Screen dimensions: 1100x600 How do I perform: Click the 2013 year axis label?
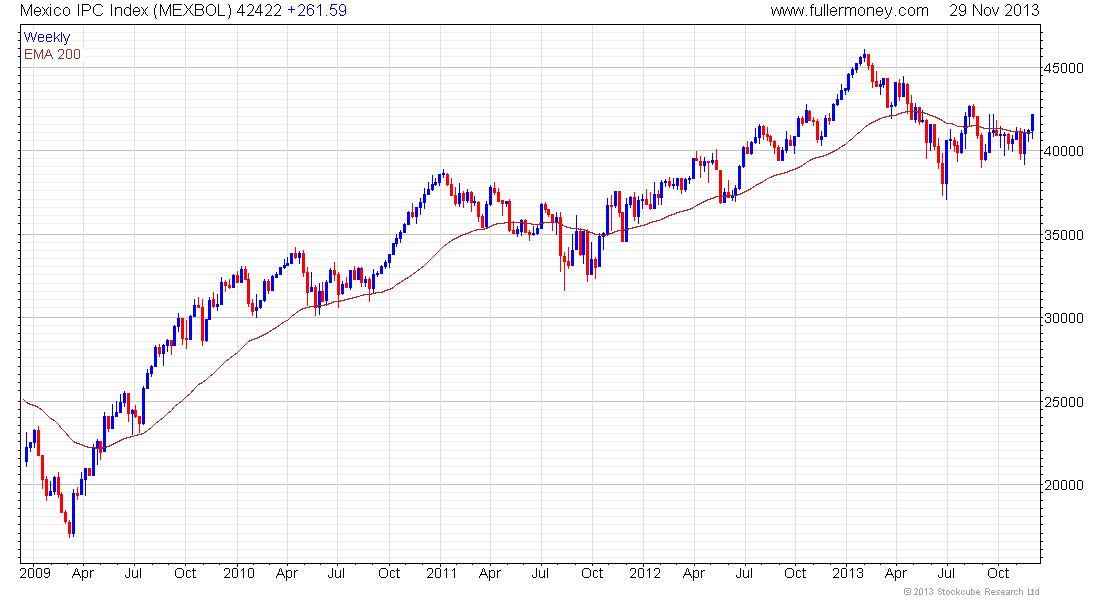click(847, 573)
